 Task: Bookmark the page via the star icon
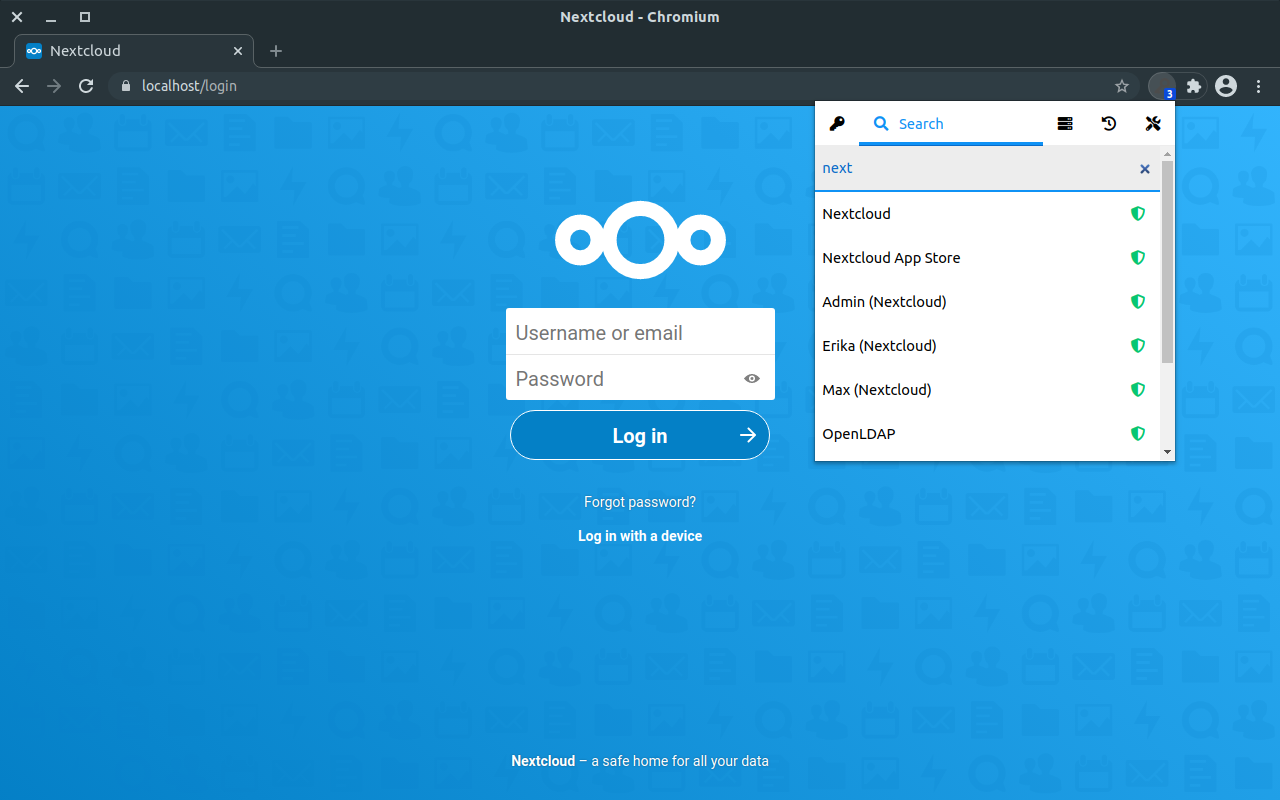pyautogui.click(x=1122, y=86)
